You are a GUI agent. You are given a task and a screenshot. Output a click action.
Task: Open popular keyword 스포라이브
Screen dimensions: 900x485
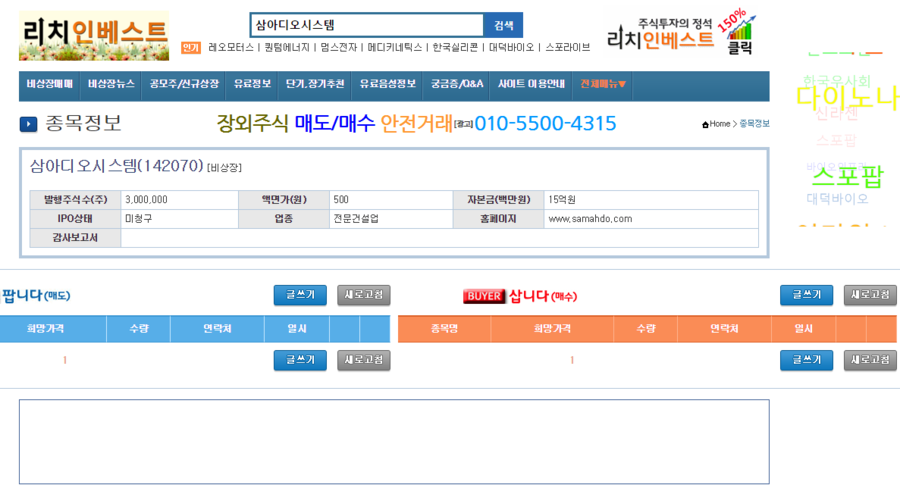(568, 48)
